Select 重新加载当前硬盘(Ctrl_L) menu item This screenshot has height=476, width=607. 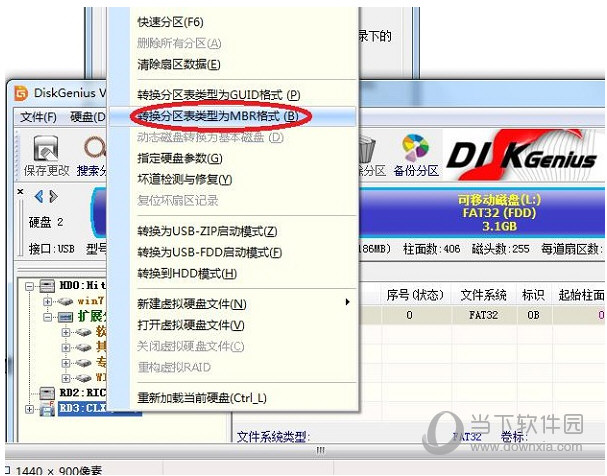202,398
